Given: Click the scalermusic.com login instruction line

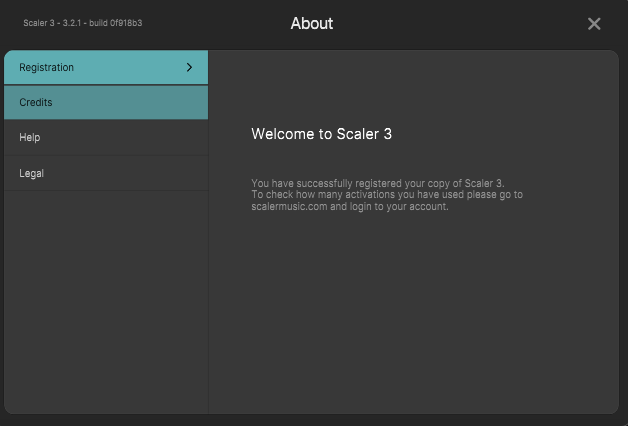Looking at the screenshot, I should [350, 207].
